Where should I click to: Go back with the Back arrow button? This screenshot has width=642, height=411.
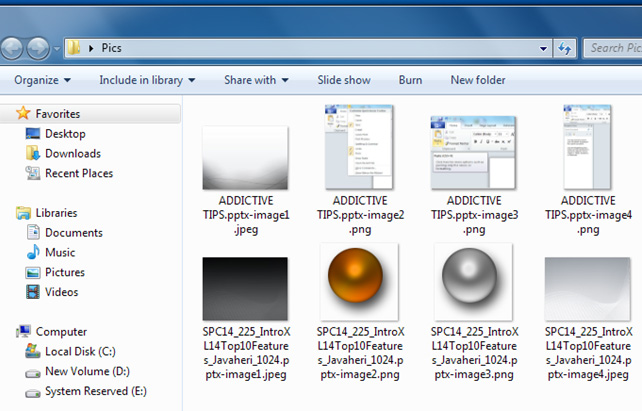click(11, 48)
